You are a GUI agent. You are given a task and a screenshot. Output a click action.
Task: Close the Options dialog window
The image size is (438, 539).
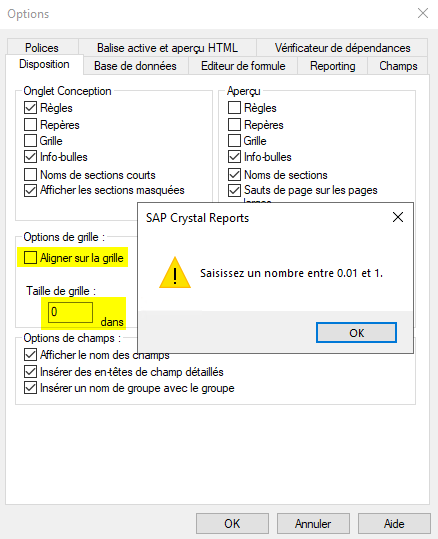point(423,13)
